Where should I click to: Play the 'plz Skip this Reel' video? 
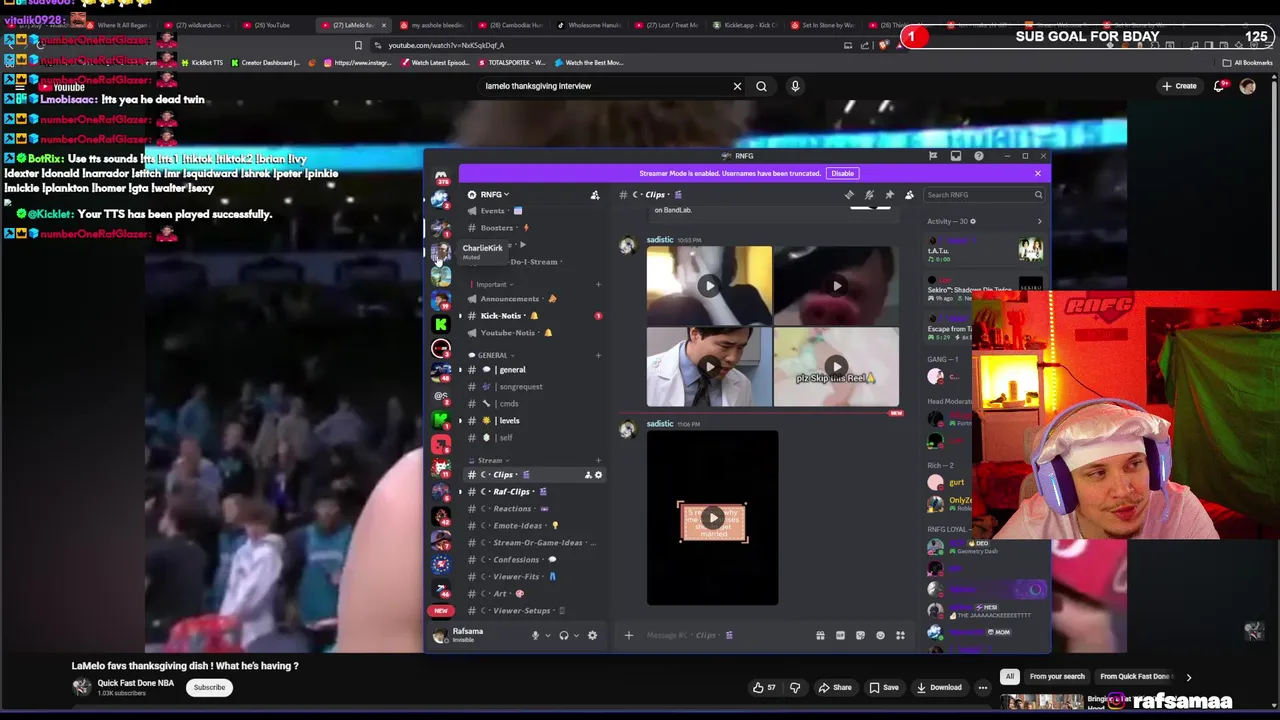coord(836,367)
